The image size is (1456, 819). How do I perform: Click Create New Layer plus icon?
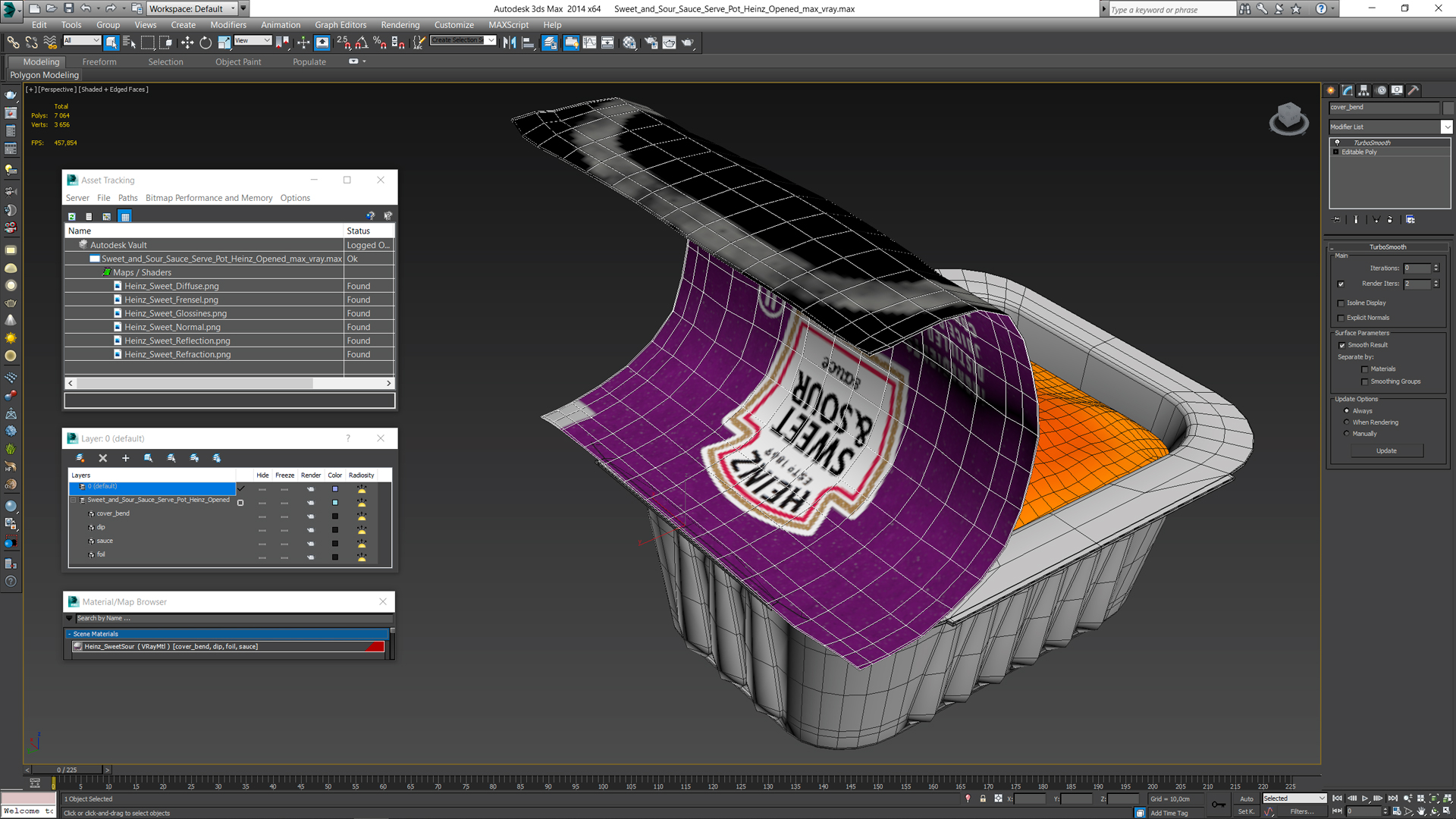[126, 458]
